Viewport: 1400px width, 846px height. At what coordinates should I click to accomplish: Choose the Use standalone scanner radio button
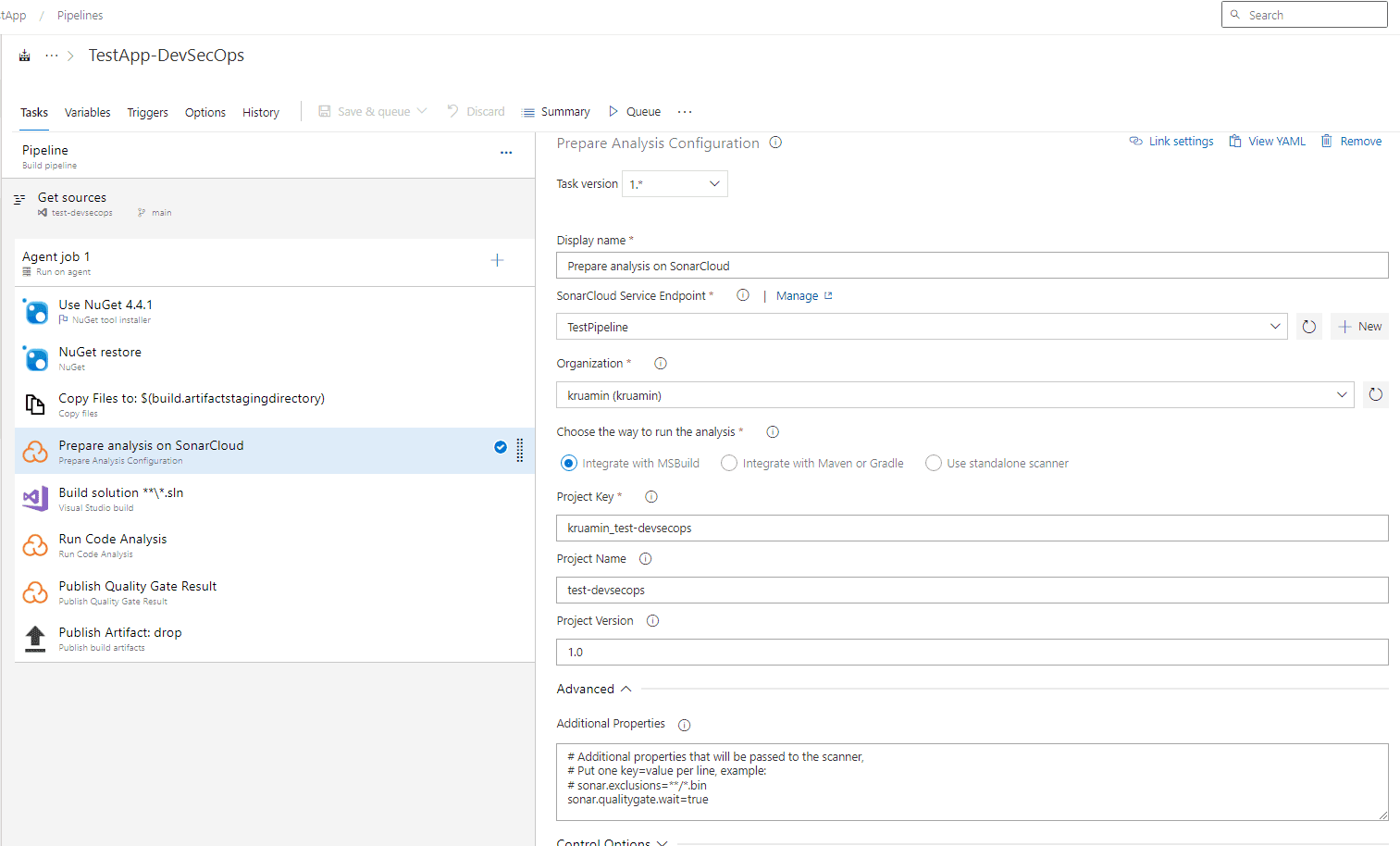tap(934, 464)
